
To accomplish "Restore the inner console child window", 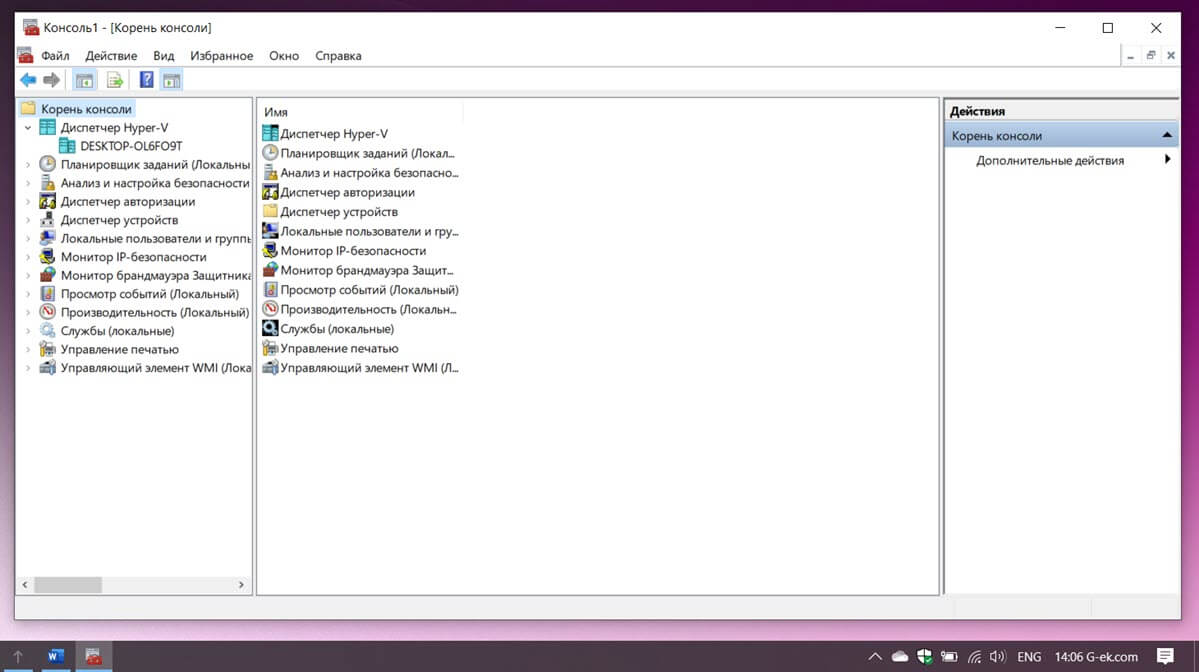I will (x=1150, y=55).
